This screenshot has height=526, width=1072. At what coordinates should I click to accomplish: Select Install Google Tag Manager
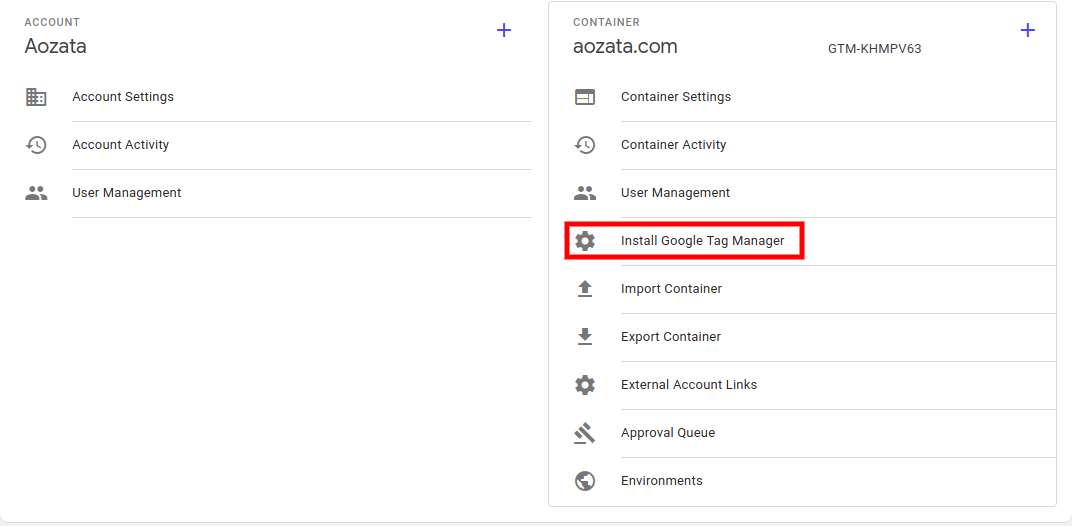[702, 241]
